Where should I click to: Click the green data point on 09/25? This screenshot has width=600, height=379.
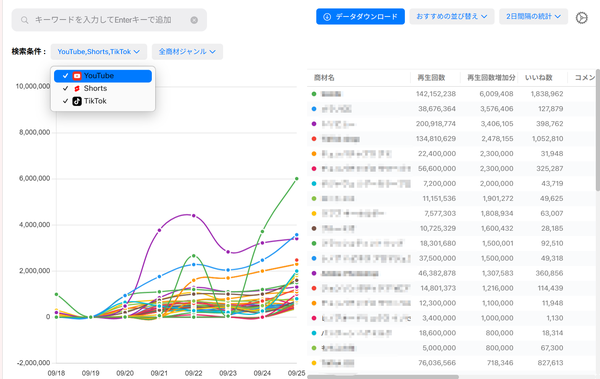coord(297,179)
